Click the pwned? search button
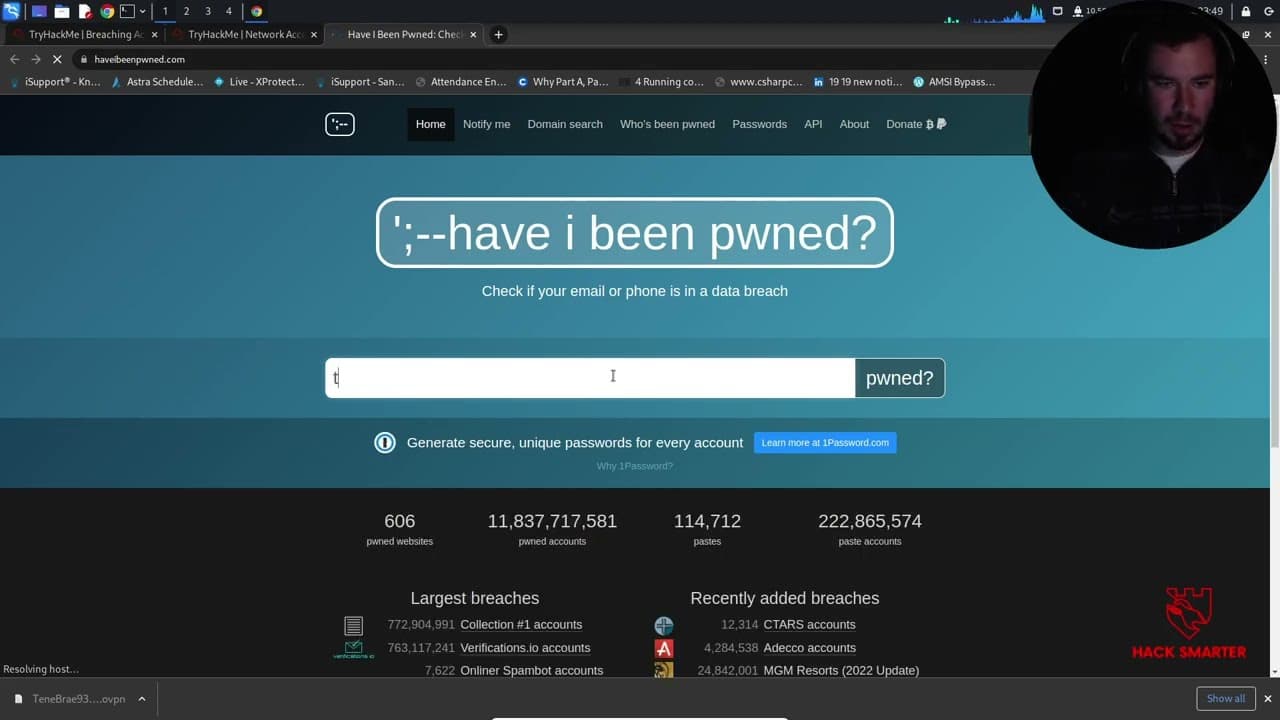 (x=899, y=378)
